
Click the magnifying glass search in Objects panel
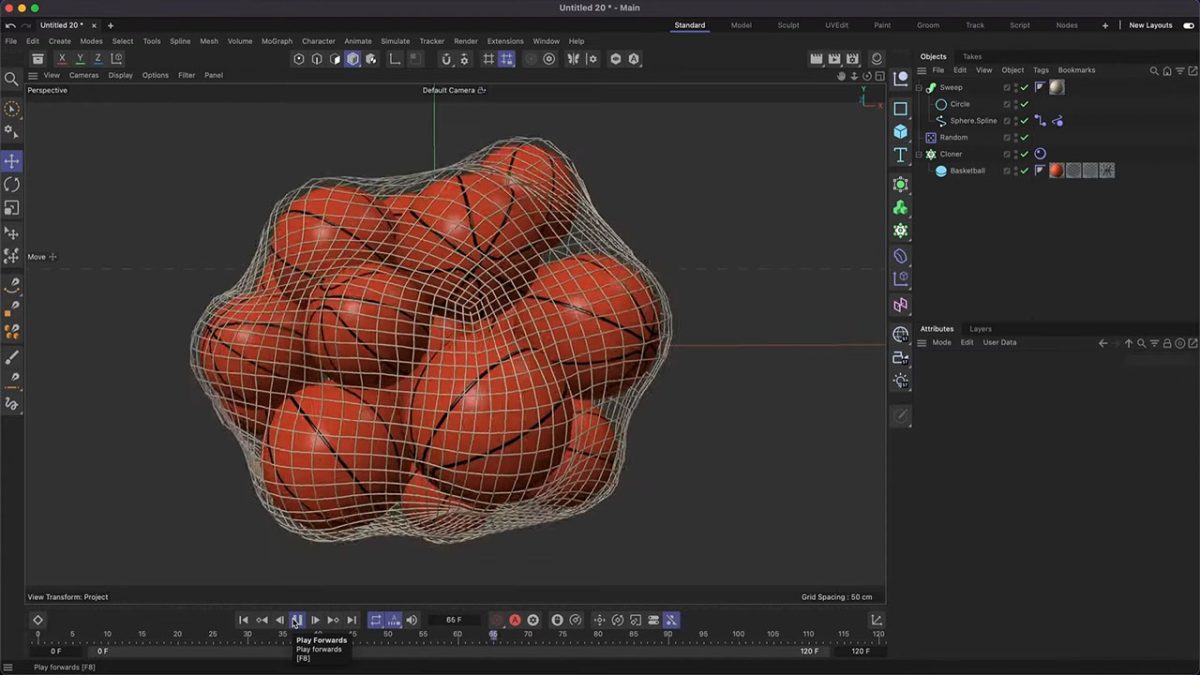coord(1154,70)
